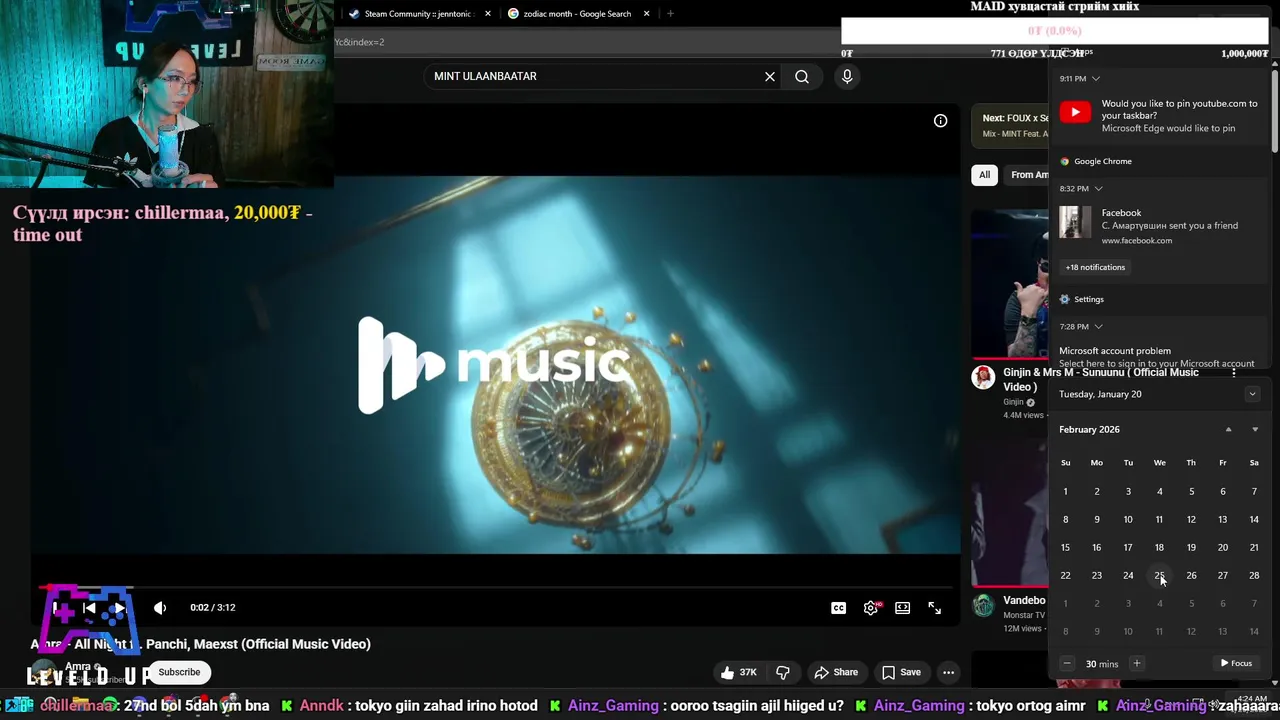The width and height of the screenshot is (1280, 720).
Task: Subscribe to the Amra channel
Action: pos(179,672)
